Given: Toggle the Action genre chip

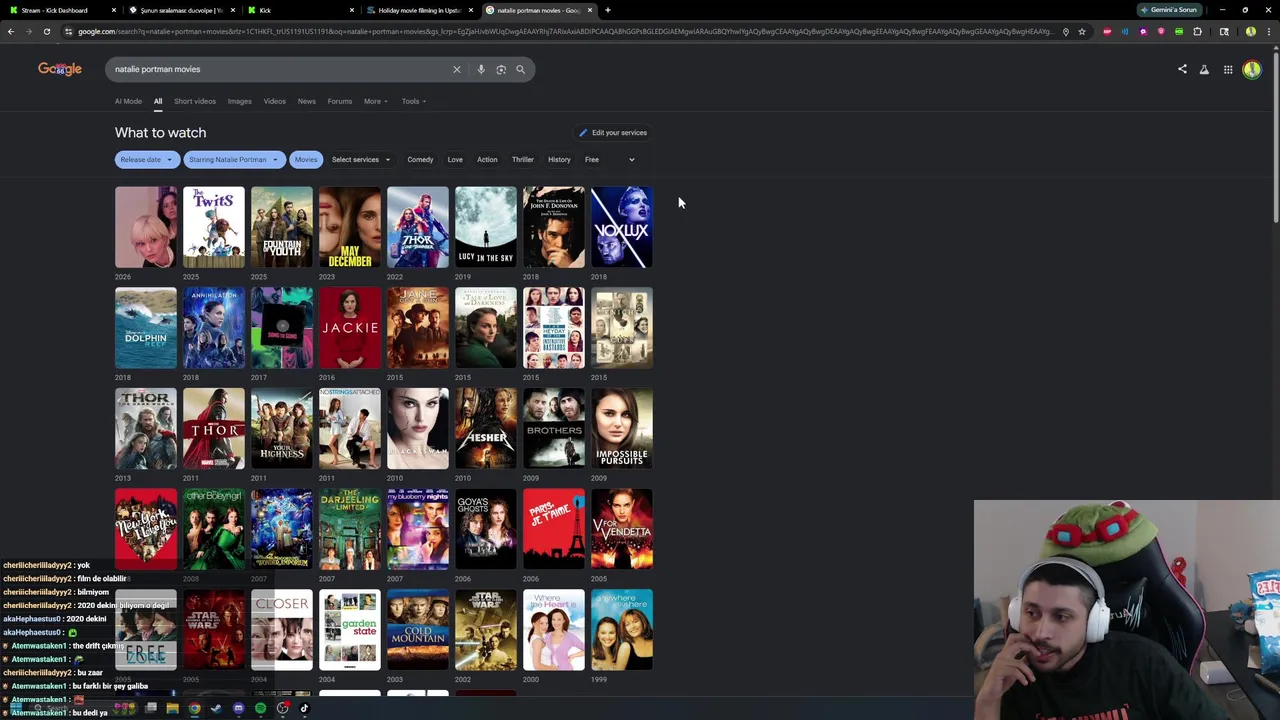Looking at the screenshot, I should coord(487,159).
